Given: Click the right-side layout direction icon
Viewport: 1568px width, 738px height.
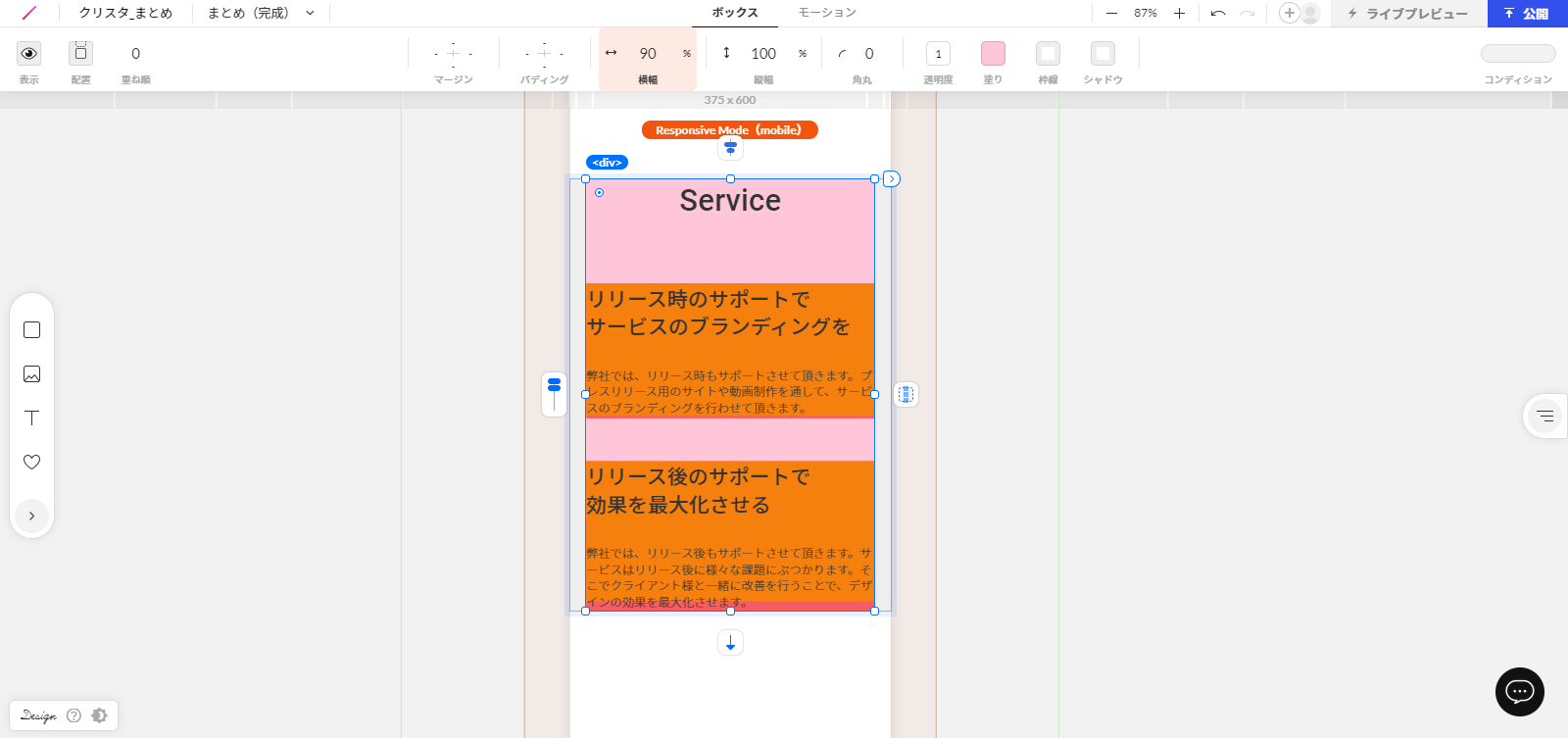Looking at the screenshot, I should (906, 394).
